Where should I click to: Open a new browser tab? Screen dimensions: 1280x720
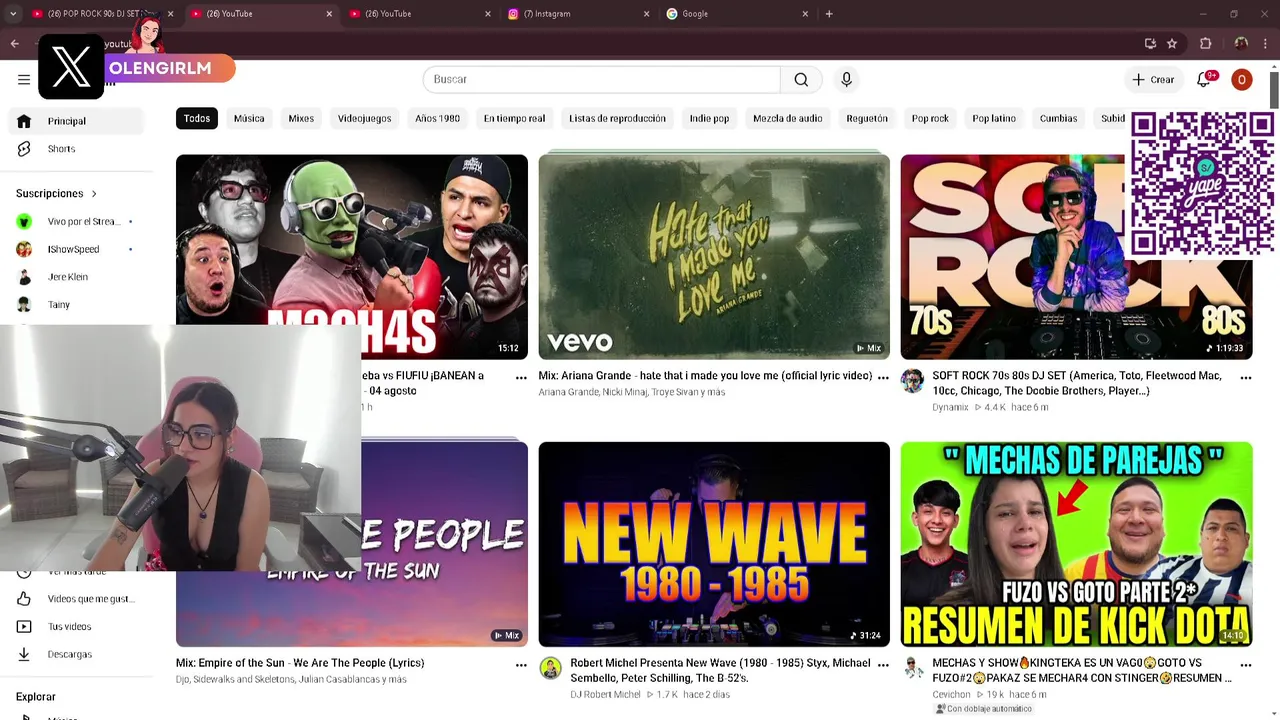pyautogui.click(x=829, y=14)
